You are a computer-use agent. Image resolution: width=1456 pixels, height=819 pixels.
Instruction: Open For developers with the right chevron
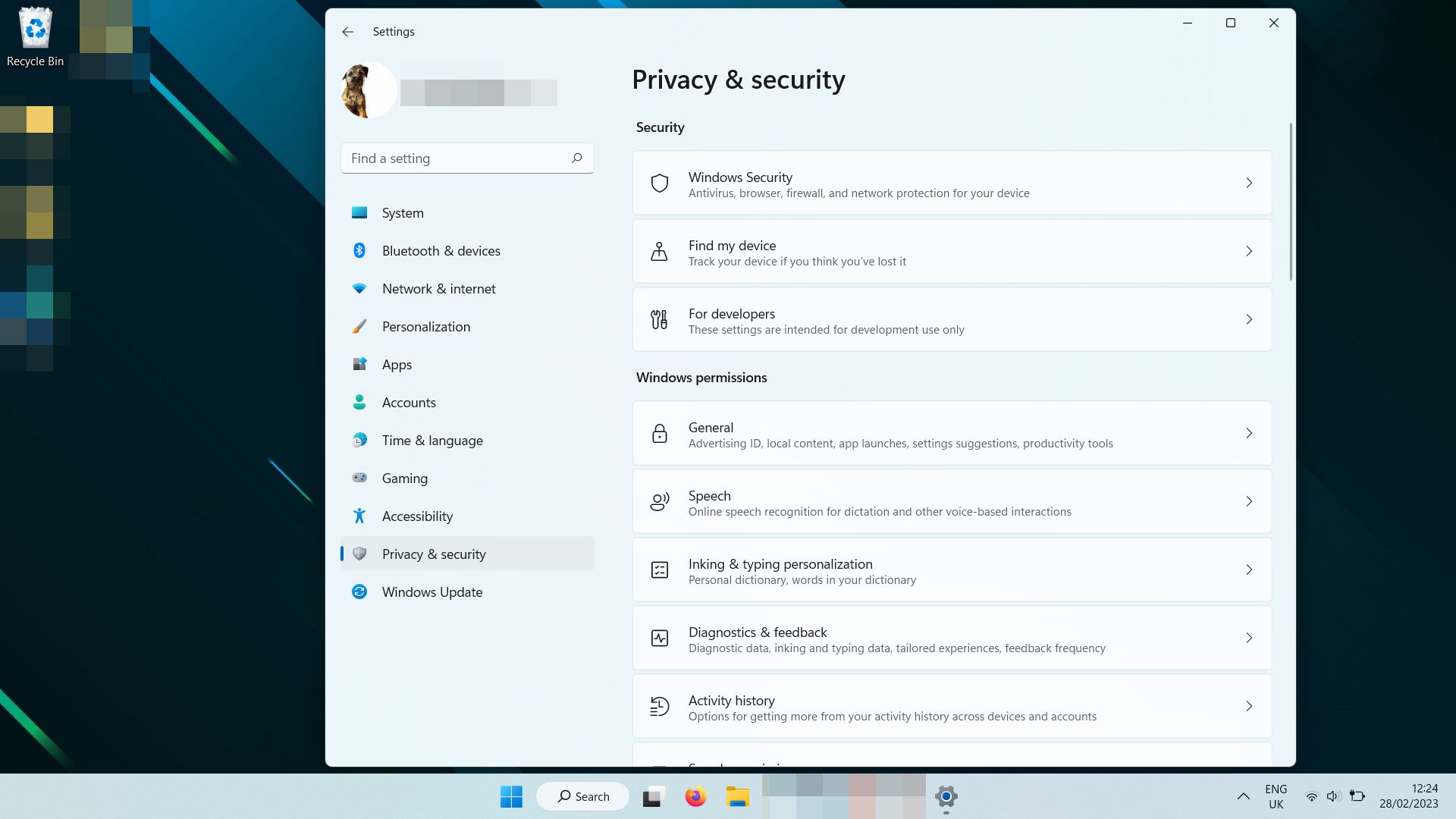coord(1249,319)
